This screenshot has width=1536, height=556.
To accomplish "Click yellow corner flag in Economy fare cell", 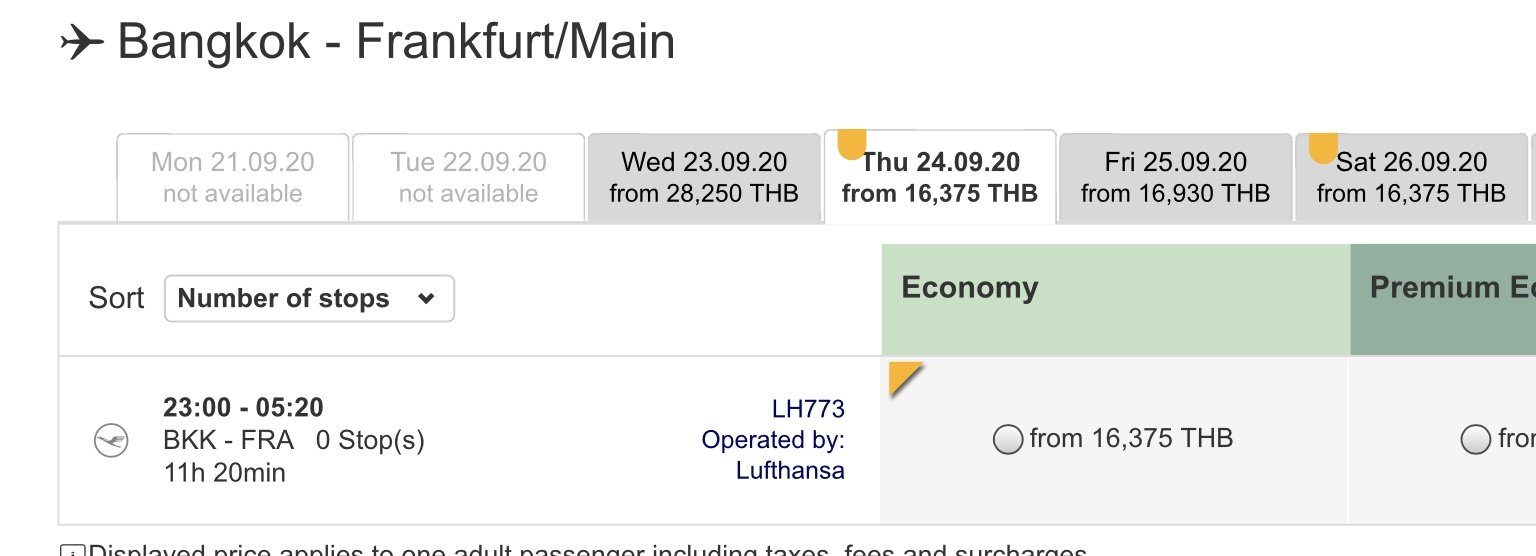I will pyautogui.click(x=903, y=376).
